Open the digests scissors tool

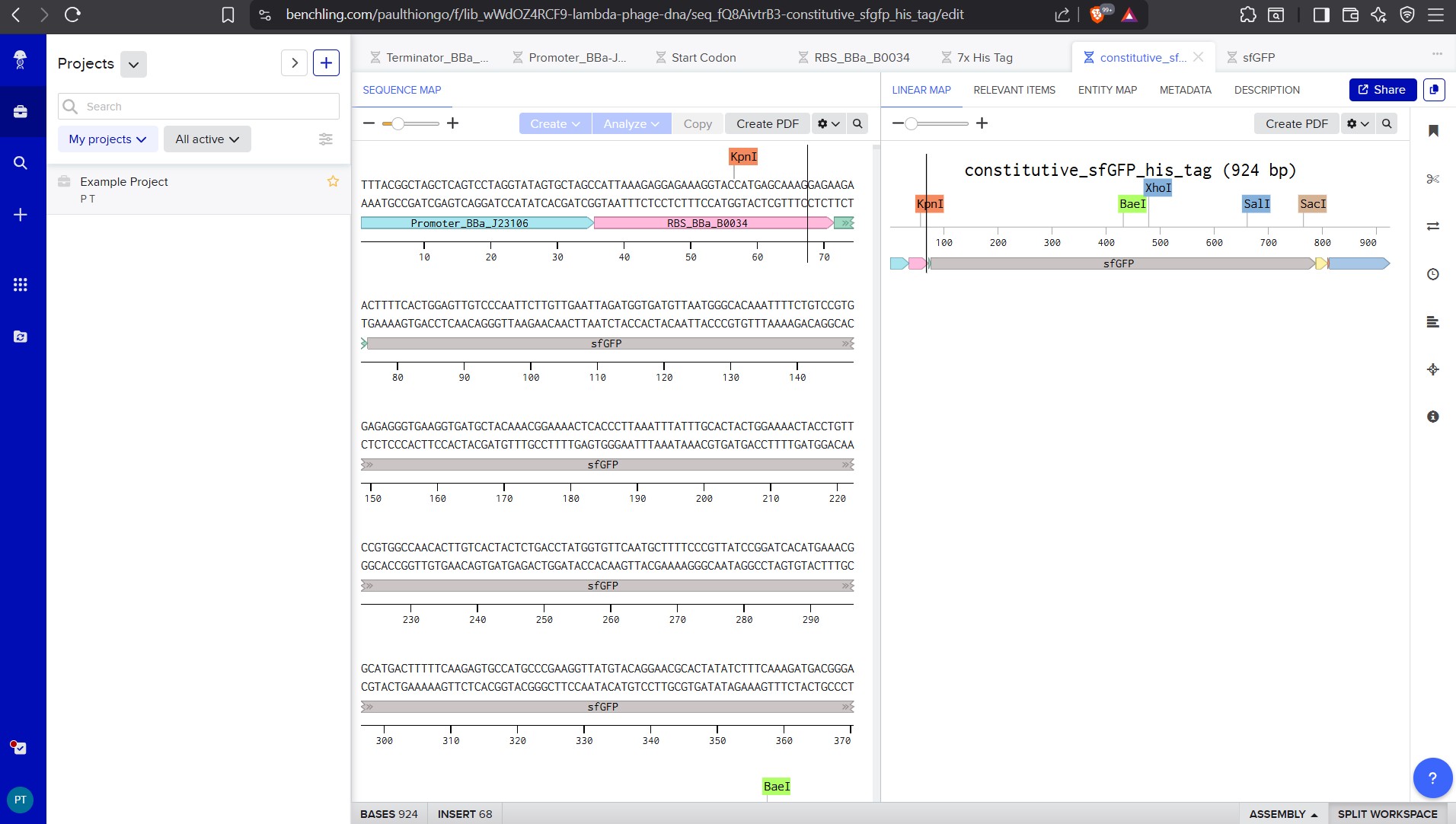(x=1433, y=179)
